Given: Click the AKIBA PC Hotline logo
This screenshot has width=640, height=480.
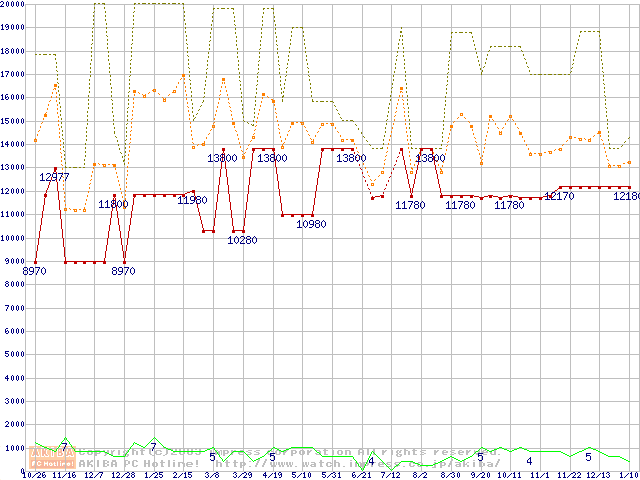Looking at the screenshot, I should tap(53, 458).
